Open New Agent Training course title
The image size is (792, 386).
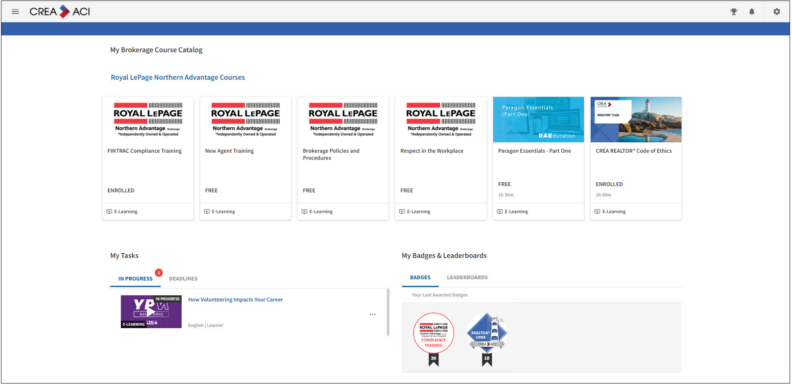pyautogui.click(x=229, y=151)
